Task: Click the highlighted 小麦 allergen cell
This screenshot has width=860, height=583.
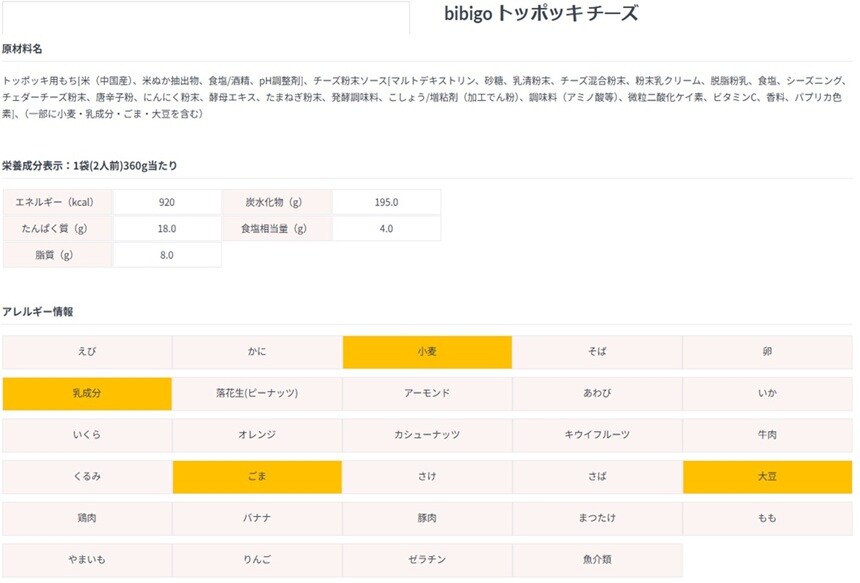Action: click(427, 352)
